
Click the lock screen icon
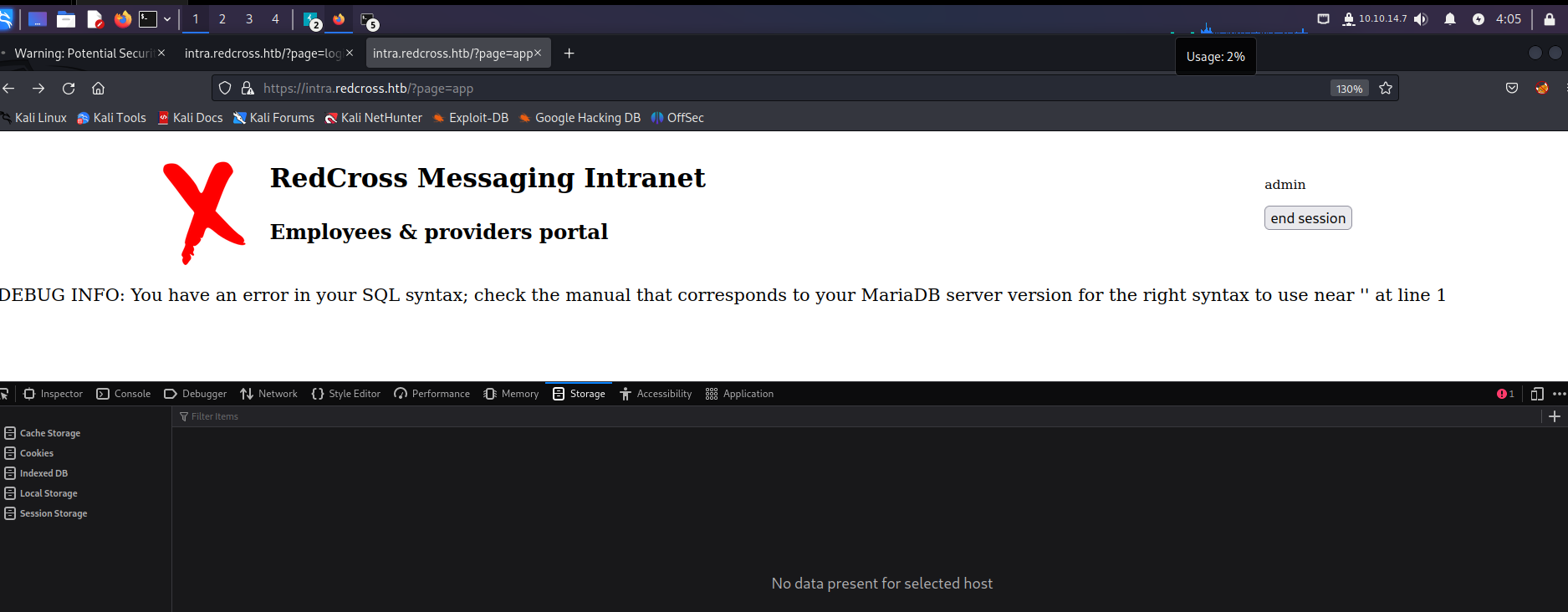[1549, 18]
